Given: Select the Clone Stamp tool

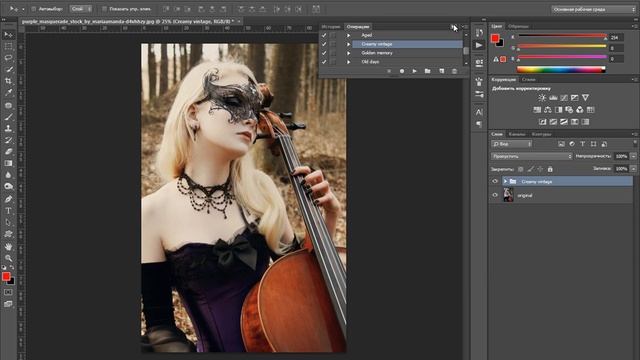Looking at the screenshot, I should (8, 128).
